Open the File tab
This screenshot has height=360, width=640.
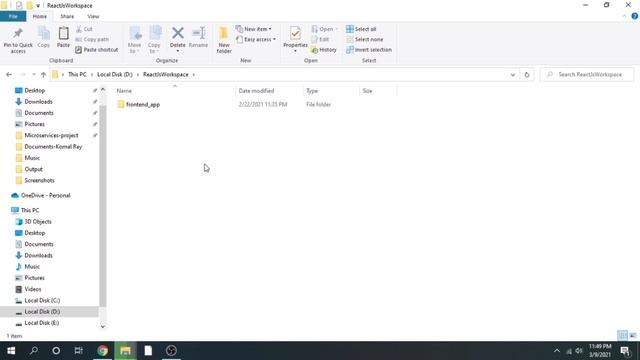tap(13, 16)
